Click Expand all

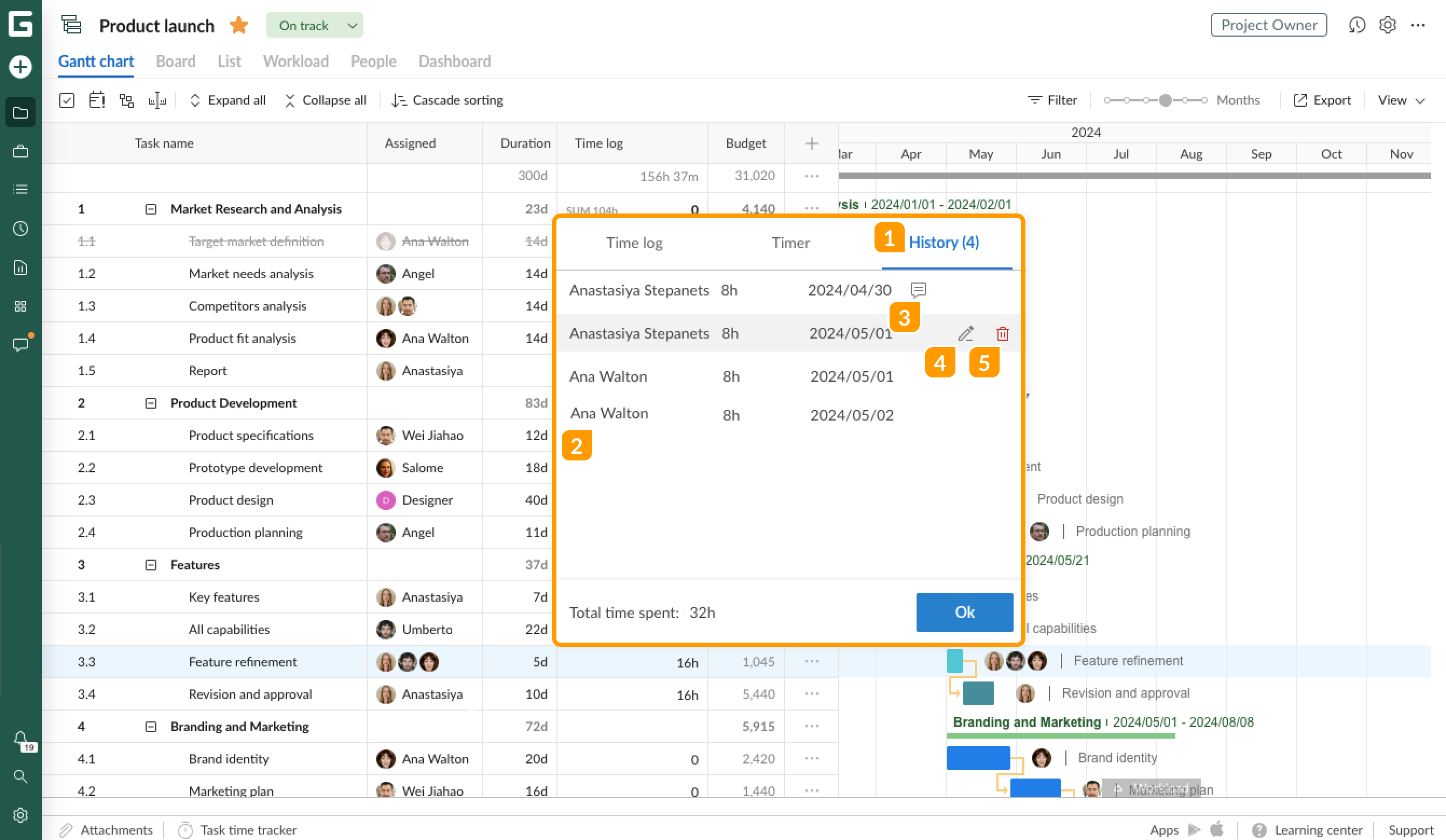[x=228, y=100]
